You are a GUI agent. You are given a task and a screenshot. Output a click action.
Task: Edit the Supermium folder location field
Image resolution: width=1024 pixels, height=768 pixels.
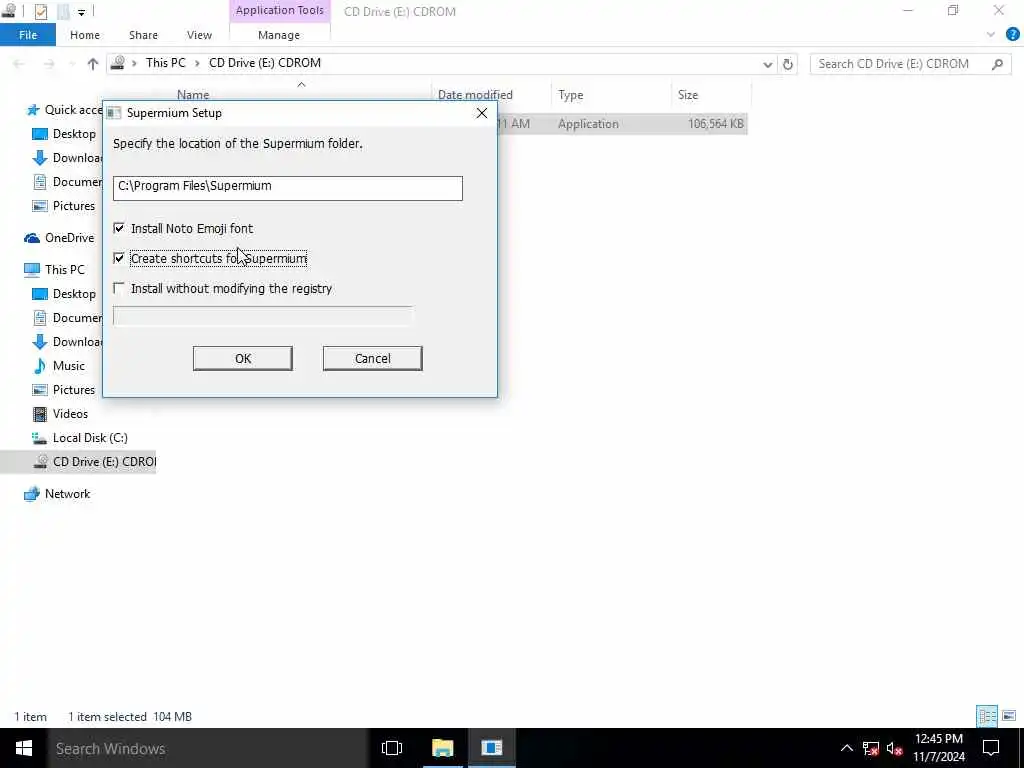287,188
